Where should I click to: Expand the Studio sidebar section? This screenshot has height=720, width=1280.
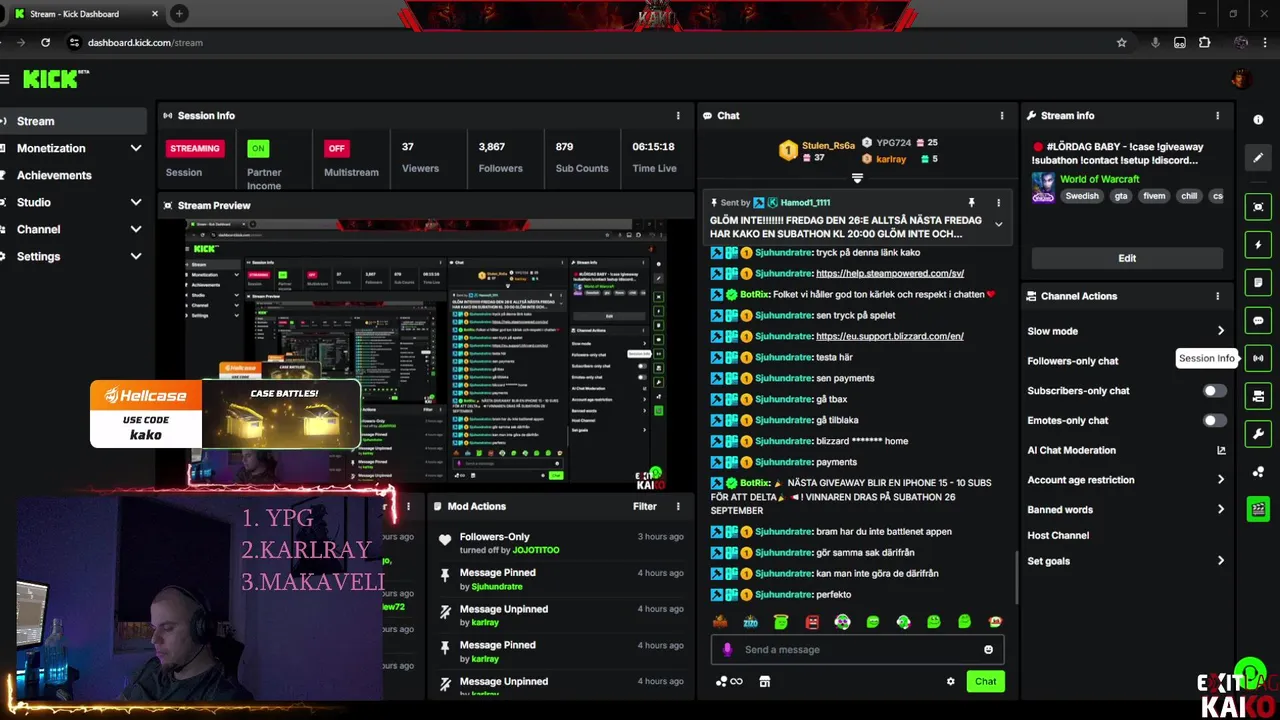tap(135, 202)
